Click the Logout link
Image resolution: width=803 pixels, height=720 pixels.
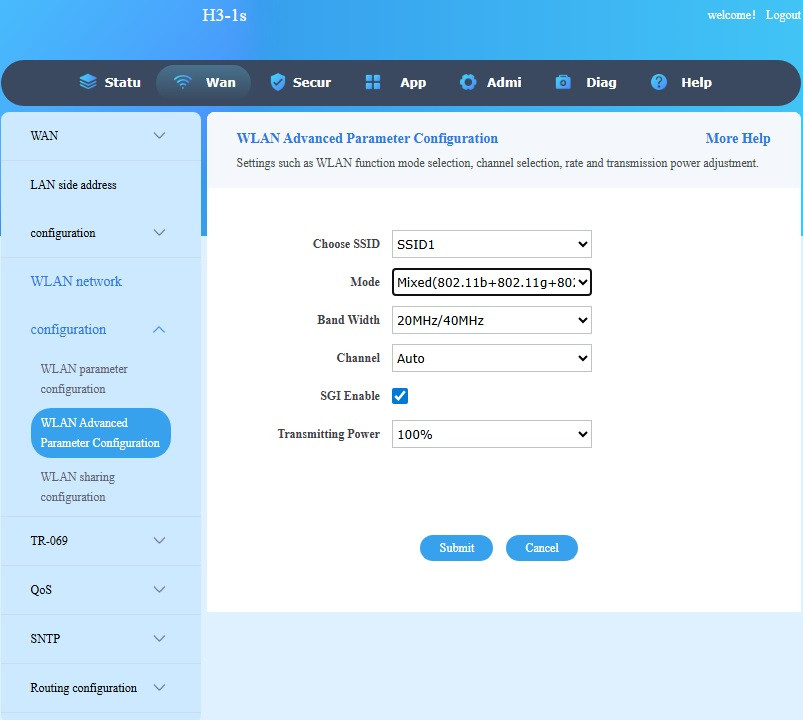click(x=783, y=15)
